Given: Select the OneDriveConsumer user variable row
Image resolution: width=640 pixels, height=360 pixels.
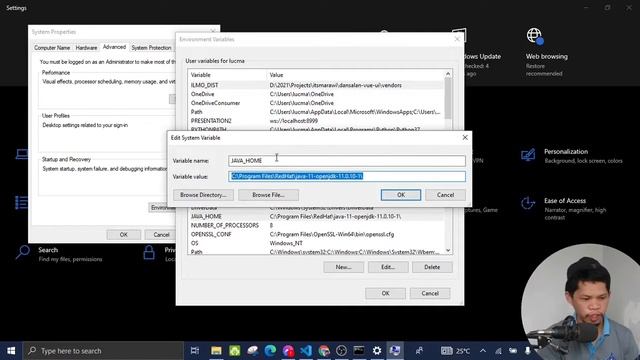Looking at the screenshot, I should pos(316,103).
